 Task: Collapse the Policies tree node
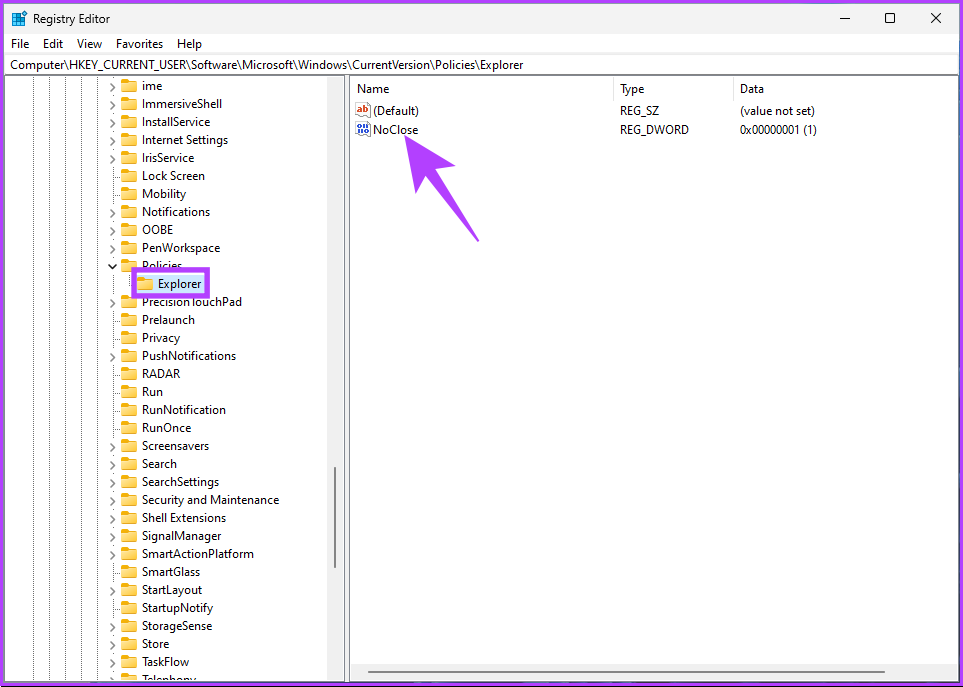[112, 266]
